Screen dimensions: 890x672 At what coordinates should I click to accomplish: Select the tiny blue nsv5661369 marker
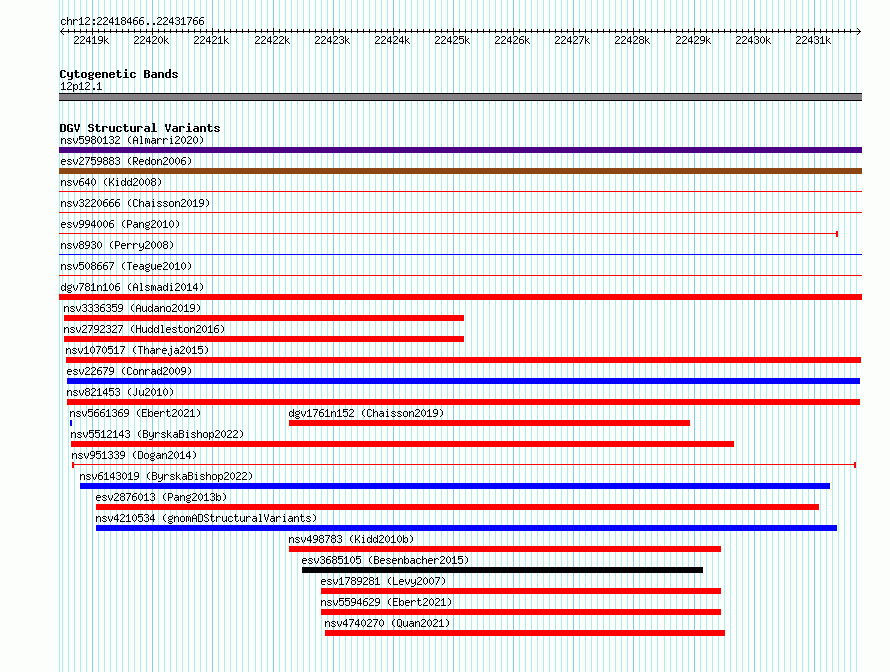pyautogui.click(x=71, y=423)
